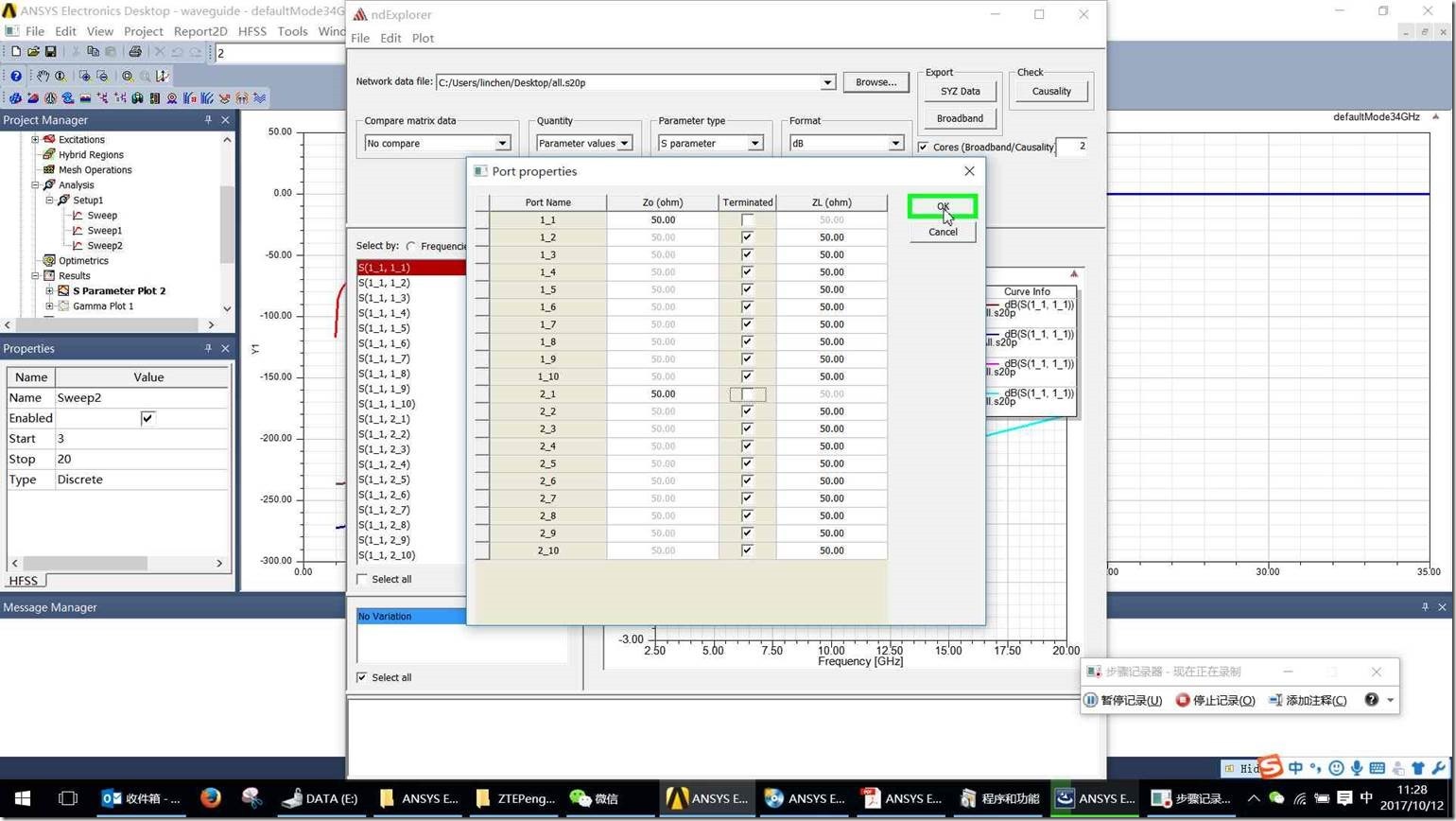Open the Parameter type dropdown
The height and width of the screenshot is (821, 1456).
click(x=754, y=143)
